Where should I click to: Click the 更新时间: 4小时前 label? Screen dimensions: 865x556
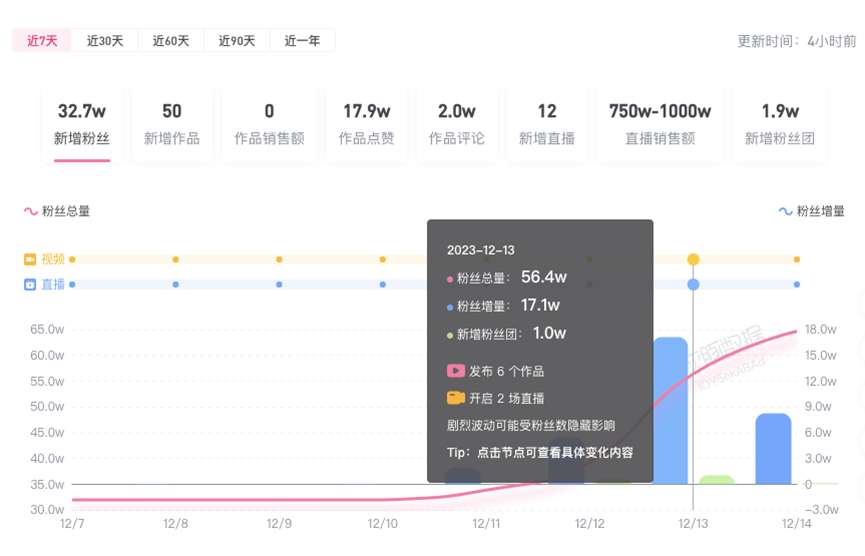click(x=797, y=41)
